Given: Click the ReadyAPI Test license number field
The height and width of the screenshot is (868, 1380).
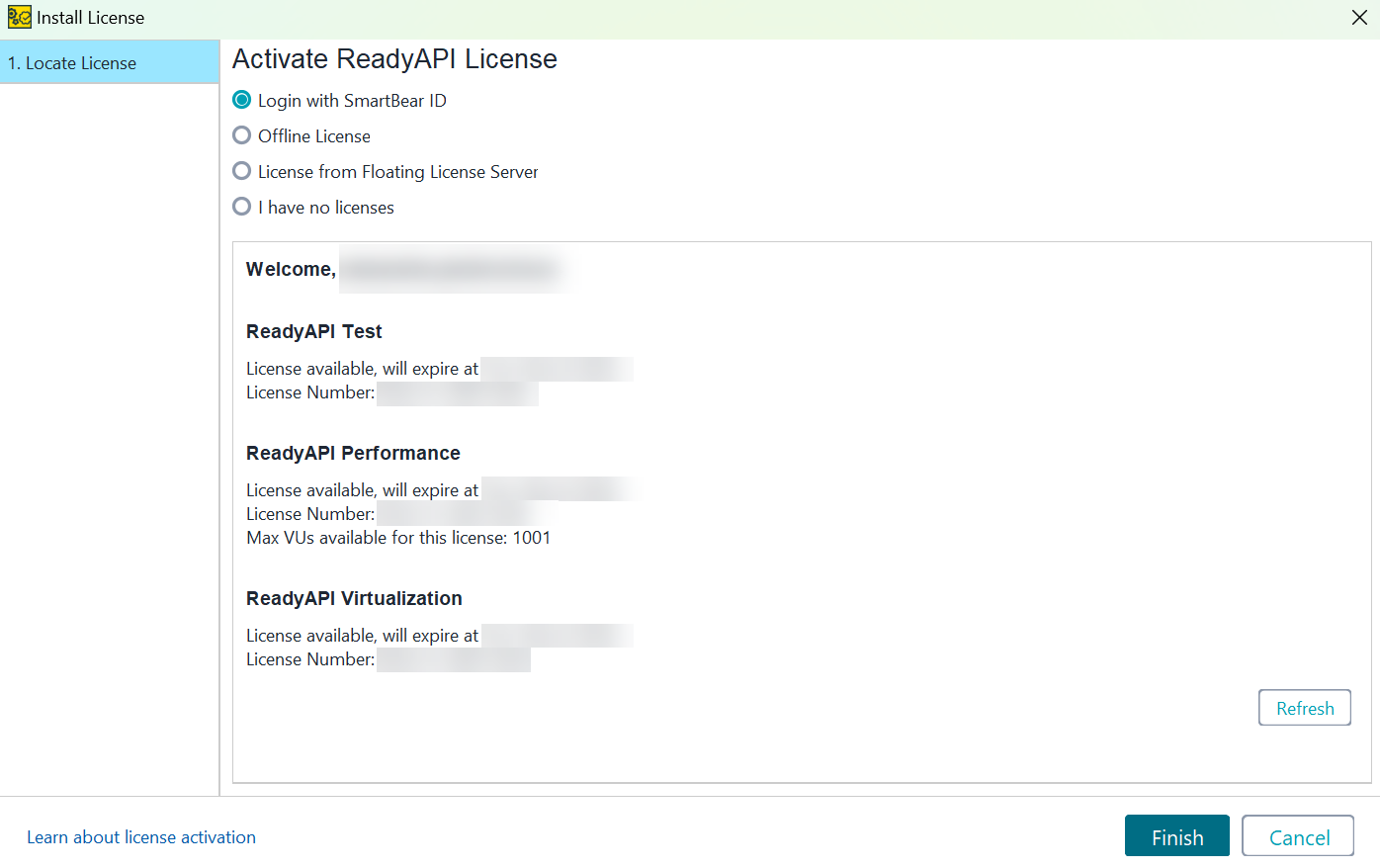Looking at the screenshot, I should [457, 392].
